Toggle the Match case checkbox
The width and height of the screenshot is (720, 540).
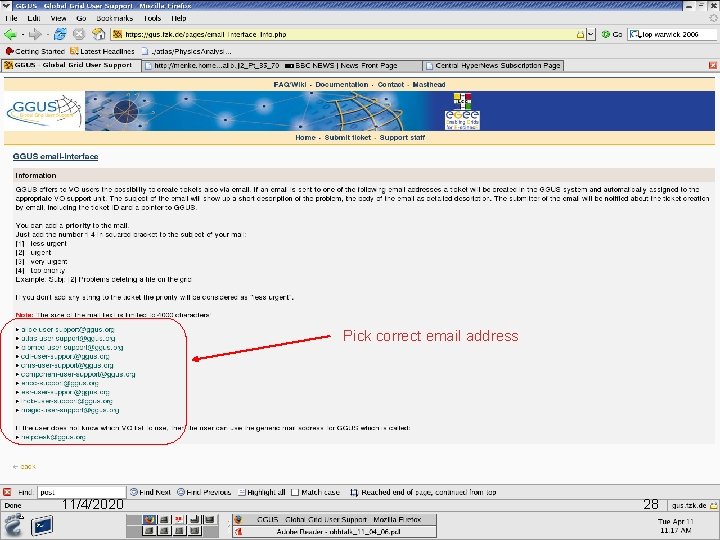coord(295,492)
